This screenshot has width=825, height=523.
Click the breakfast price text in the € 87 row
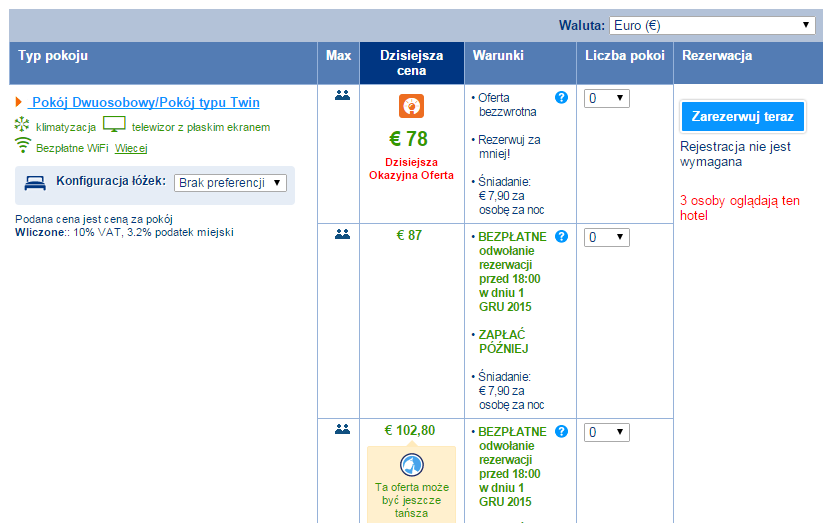tap(511, 391)
